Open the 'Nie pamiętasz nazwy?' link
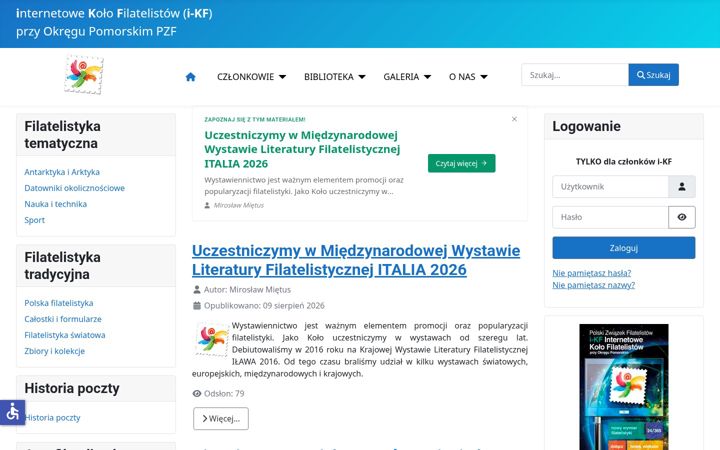This screenshot has width=720, height=450. point(593,285)
